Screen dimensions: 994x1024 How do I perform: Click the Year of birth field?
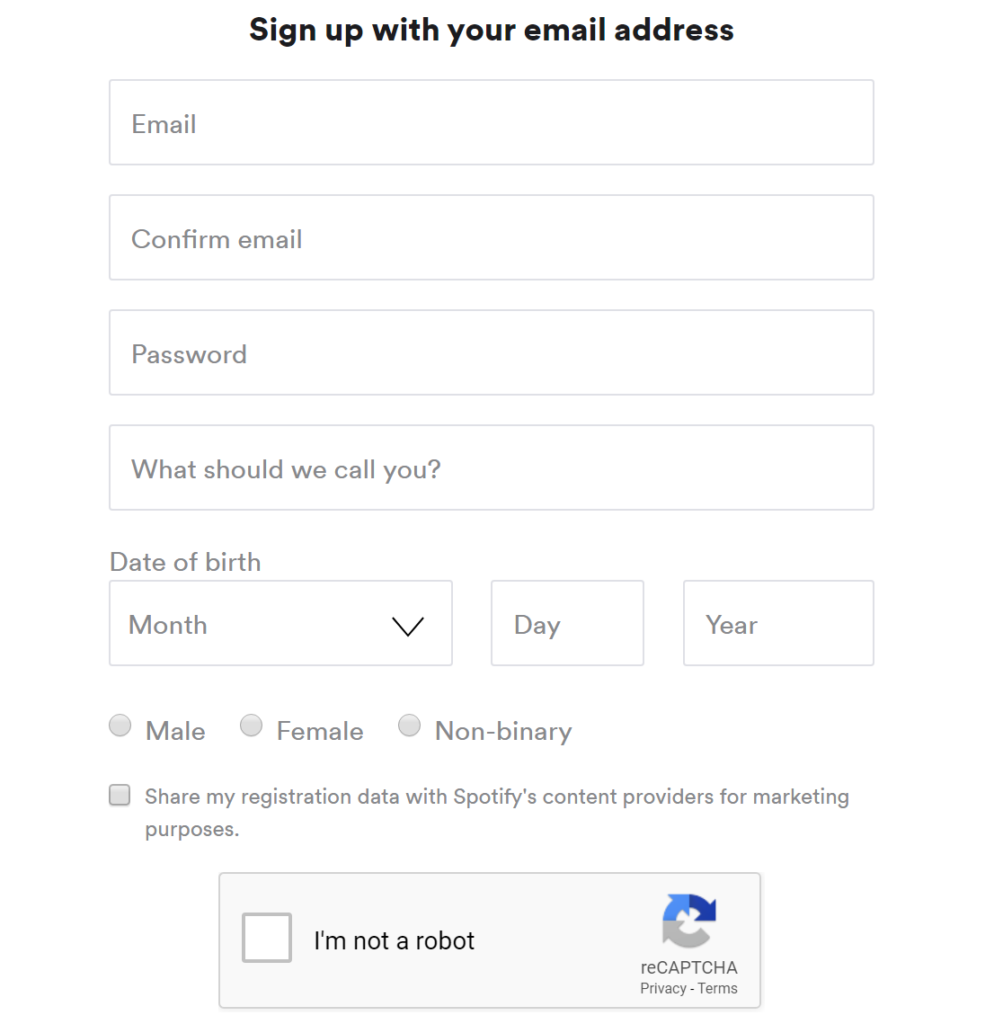coord(778,623)
